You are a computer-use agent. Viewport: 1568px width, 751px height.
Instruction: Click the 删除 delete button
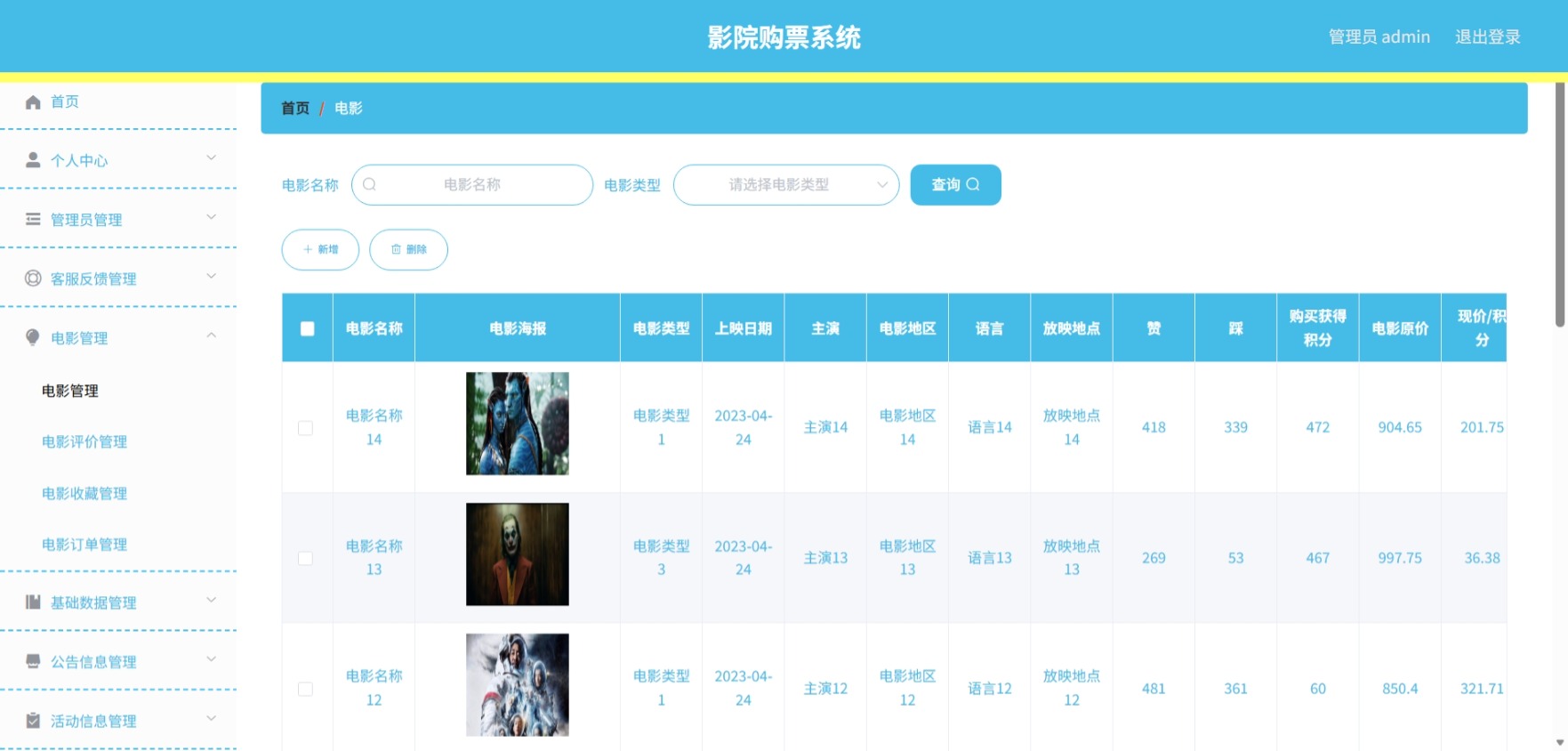[408, 249]
